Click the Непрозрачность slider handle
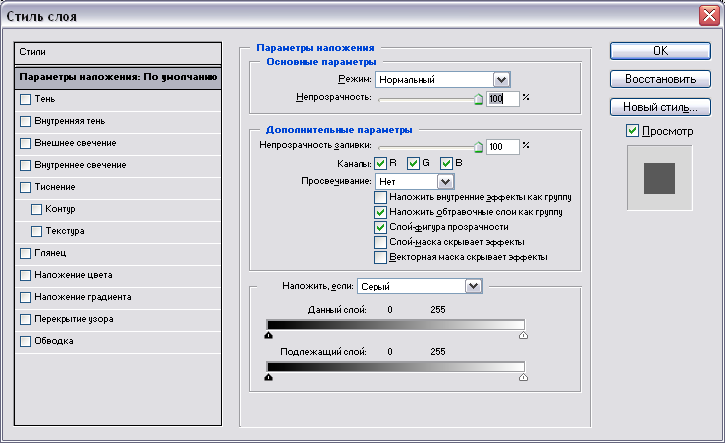 click(x=479, y=99)
